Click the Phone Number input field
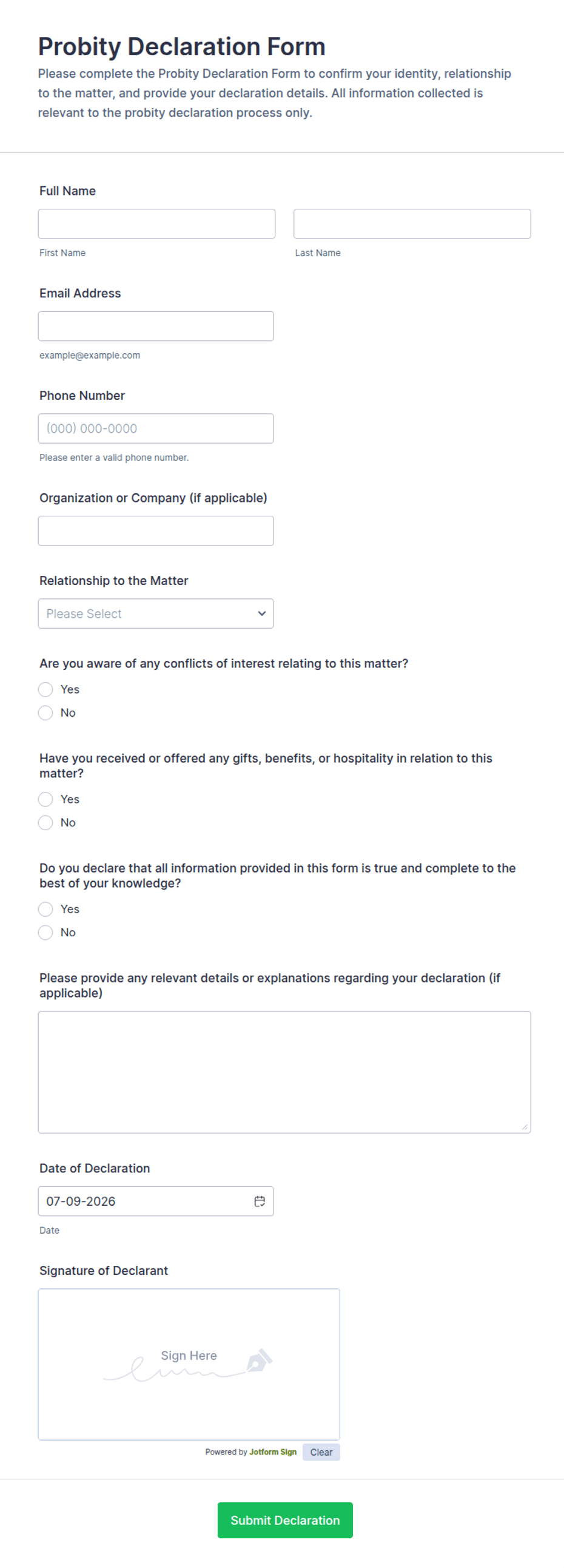Viewport: 564px width, 1568px height. pyautogui.click(x=156, y=428)
